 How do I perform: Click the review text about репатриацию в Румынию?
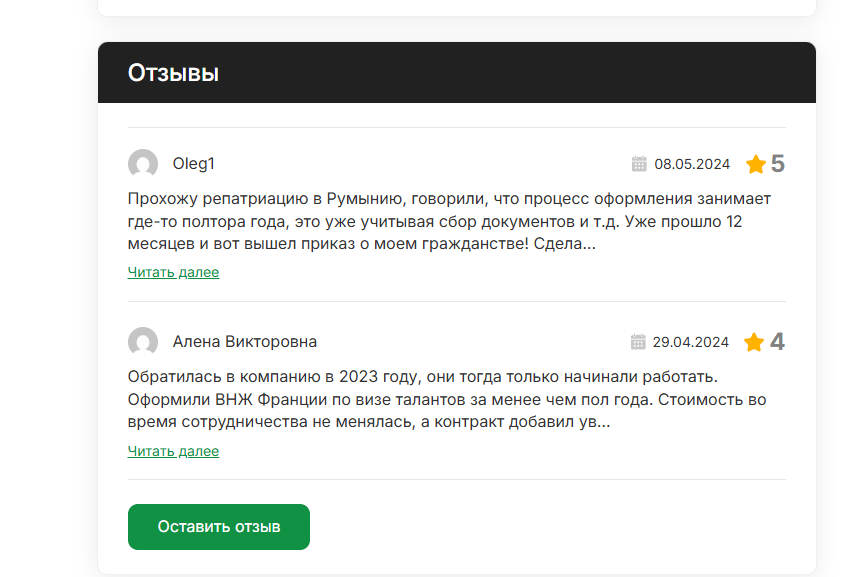(x=448, y=220)
